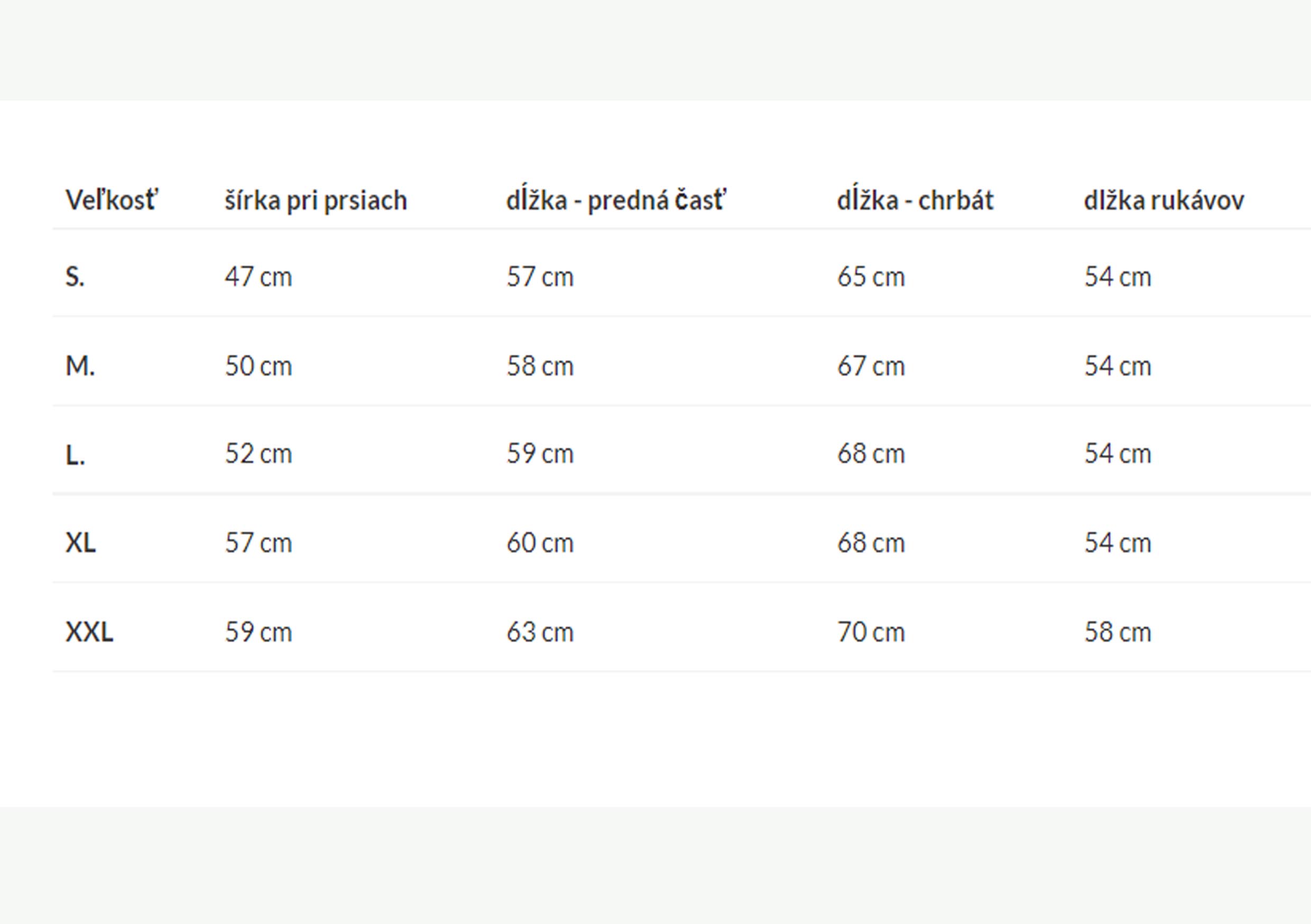Image resolution: width=1311 pixels, height=924 pixels.
Task: Click the 52 cm cell in L row
Action: click(258, 454)
